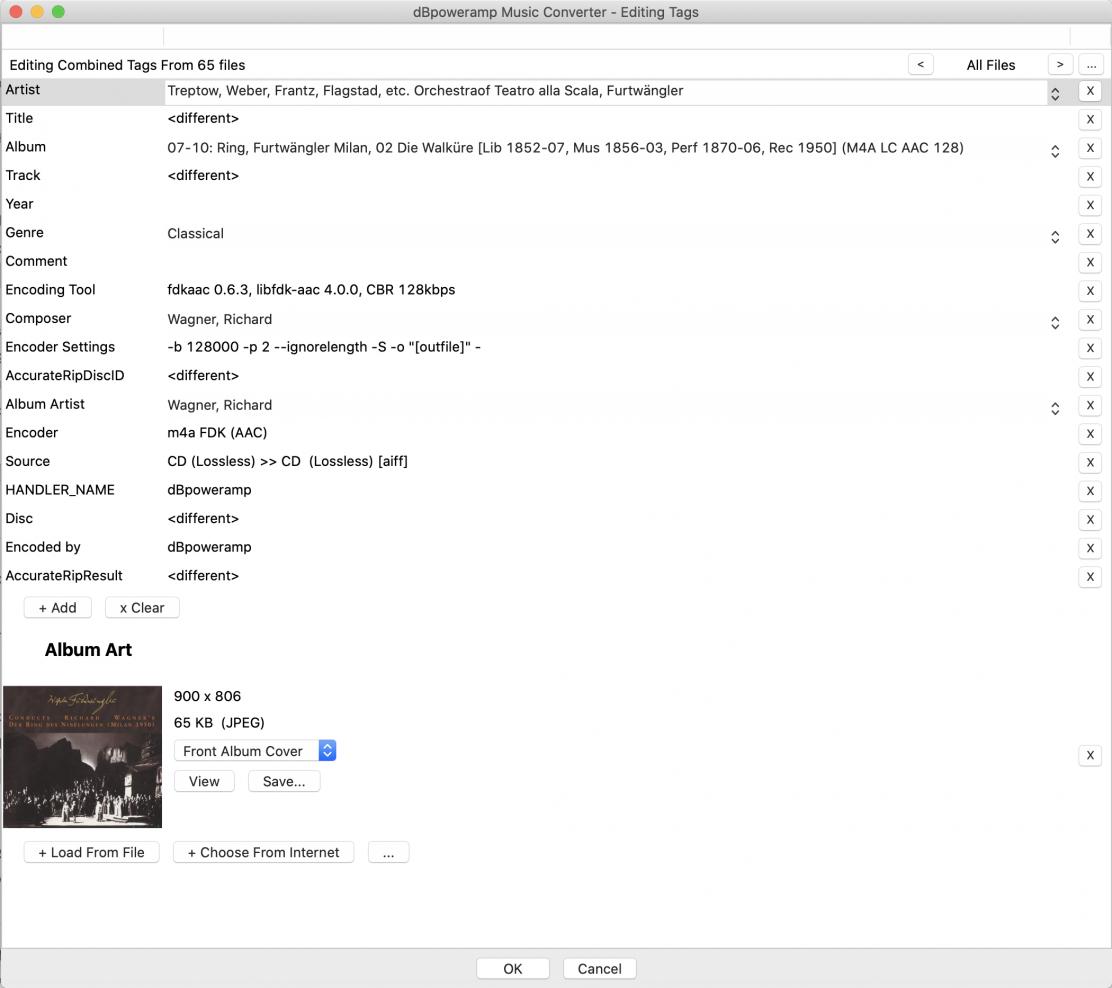
Task: Advance to next file arrow
Action: pyautogui.click(x=1059, y=64)
